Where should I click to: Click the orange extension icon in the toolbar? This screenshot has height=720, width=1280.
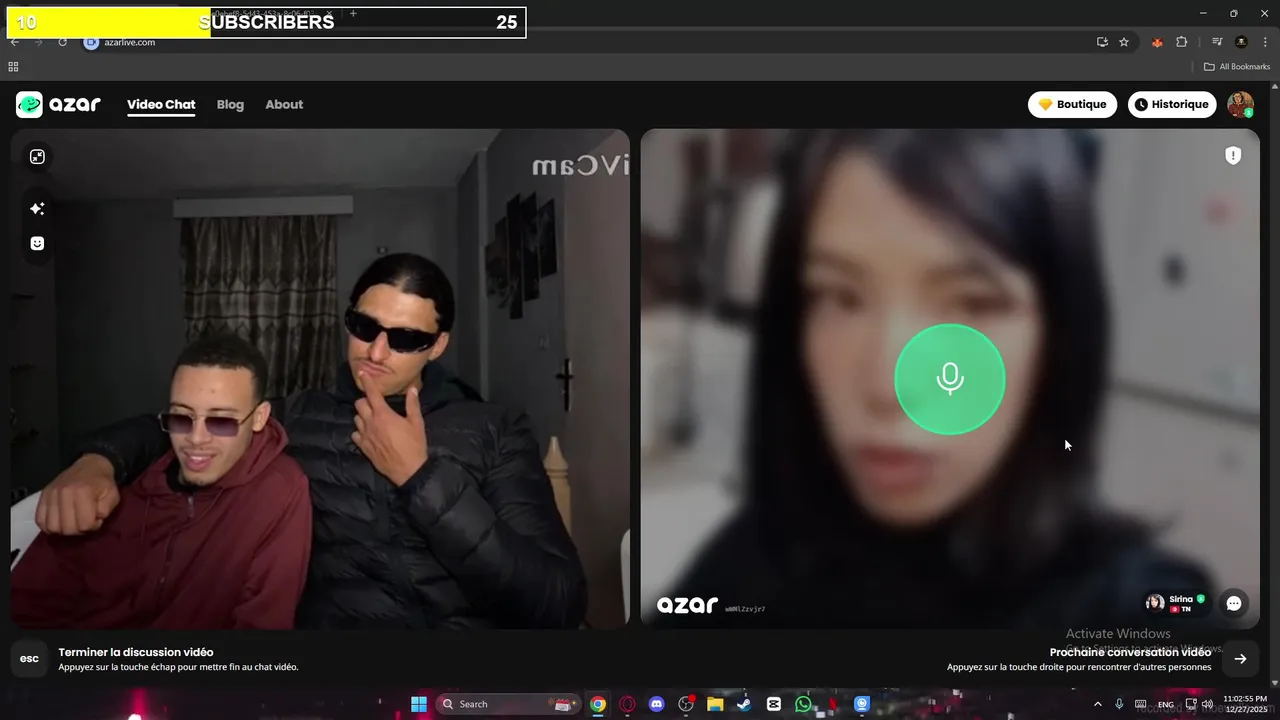(x=1157, y=42)
